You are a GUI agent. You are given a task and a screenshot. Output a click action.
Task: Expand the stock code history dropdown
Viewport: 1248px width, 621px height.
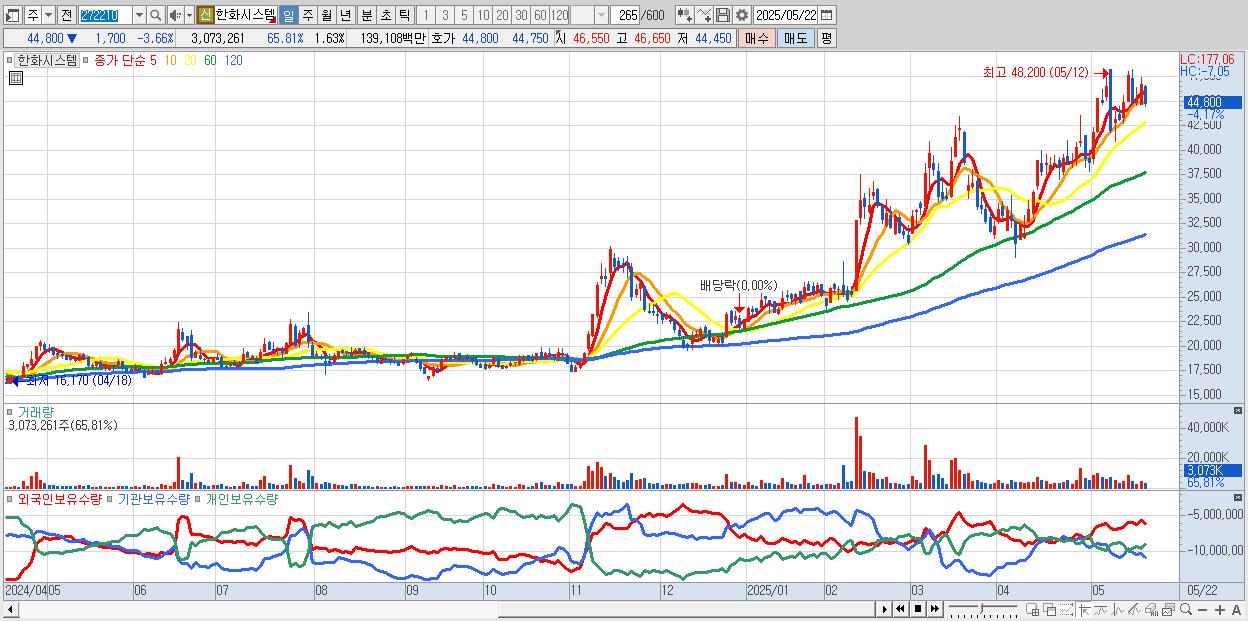pos(139,15)
